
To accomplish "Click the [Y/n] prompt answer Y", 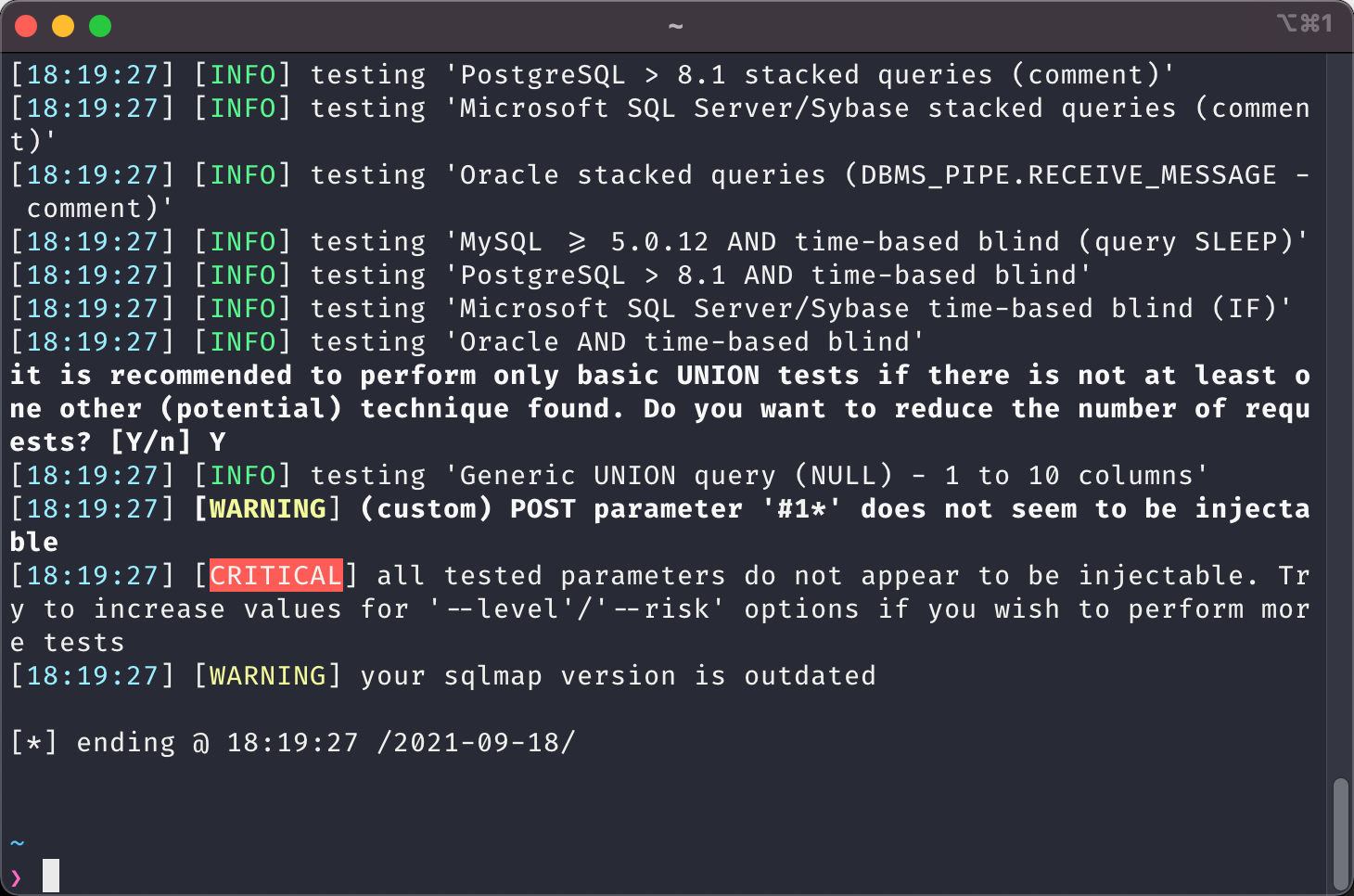I will [x=217, y=442].
